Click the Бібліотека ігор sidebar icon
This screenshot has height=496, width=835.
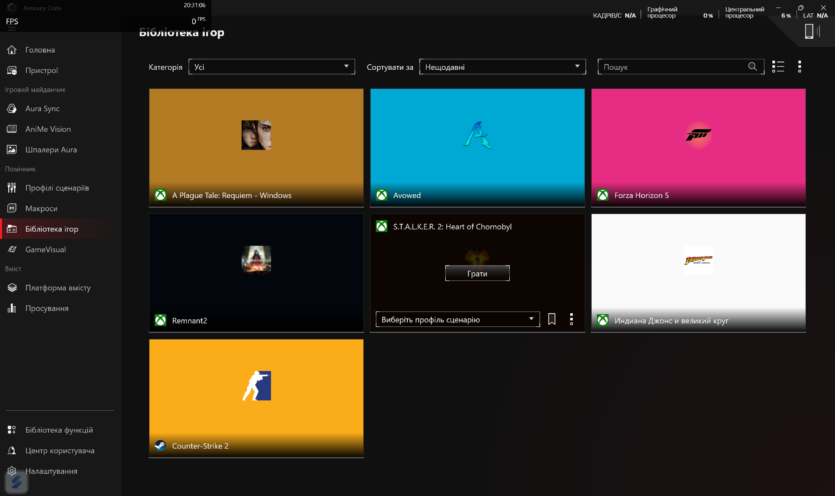(x=12, y=229)
